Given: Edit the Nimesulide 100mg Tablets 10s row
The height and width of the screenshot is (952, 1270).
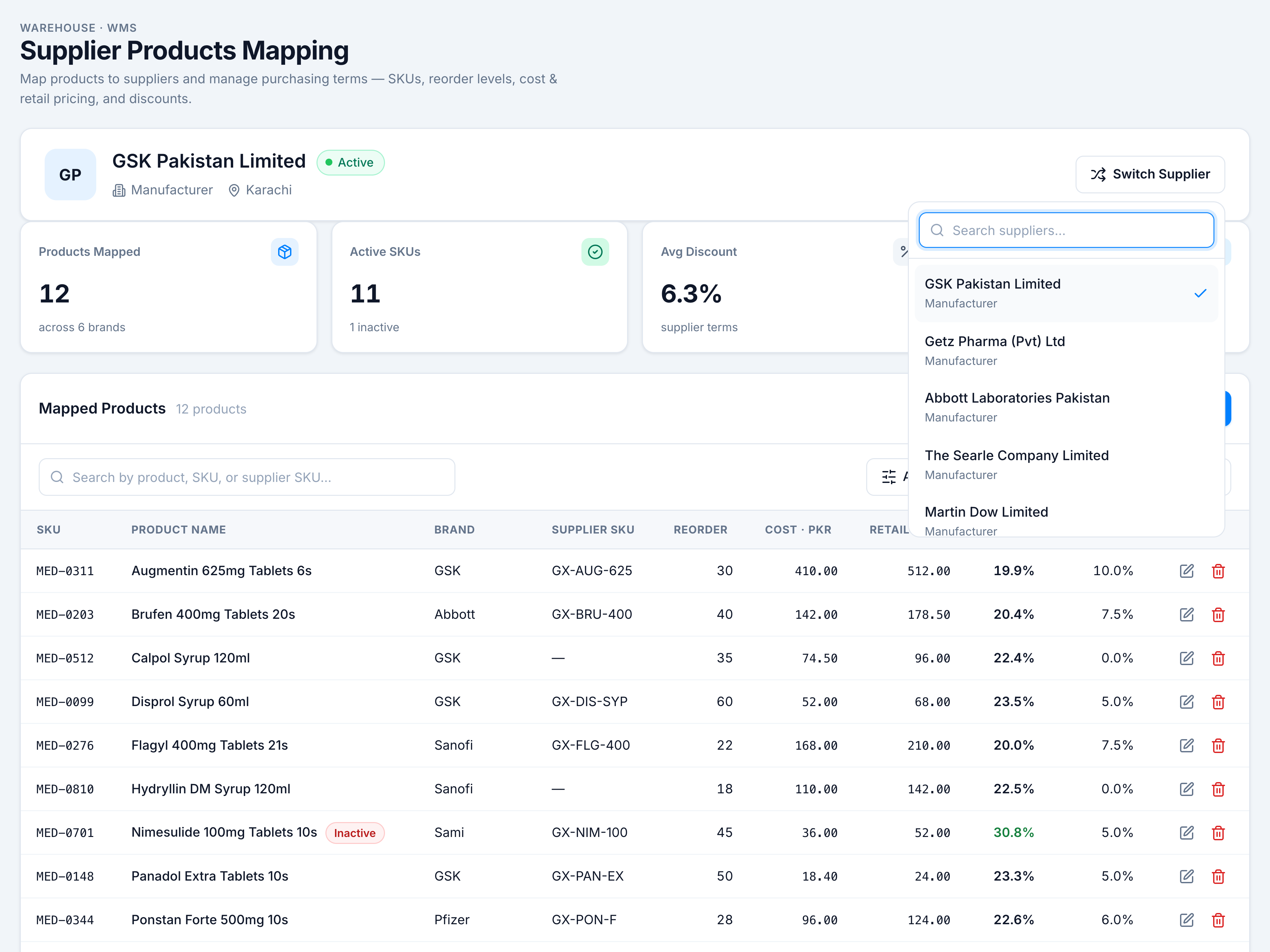Looking at the screenshot, I should coord(1187,833).
